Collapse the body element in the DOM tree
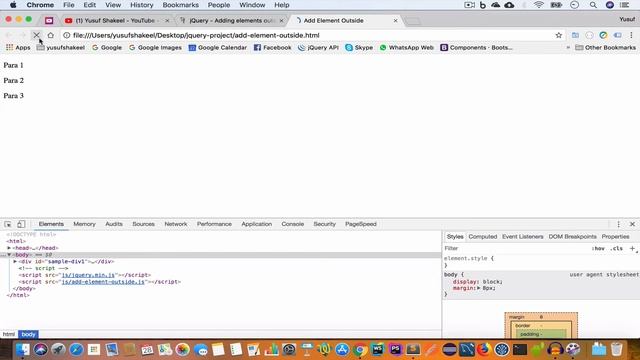The image size is (640, 360). pos(9,255)
